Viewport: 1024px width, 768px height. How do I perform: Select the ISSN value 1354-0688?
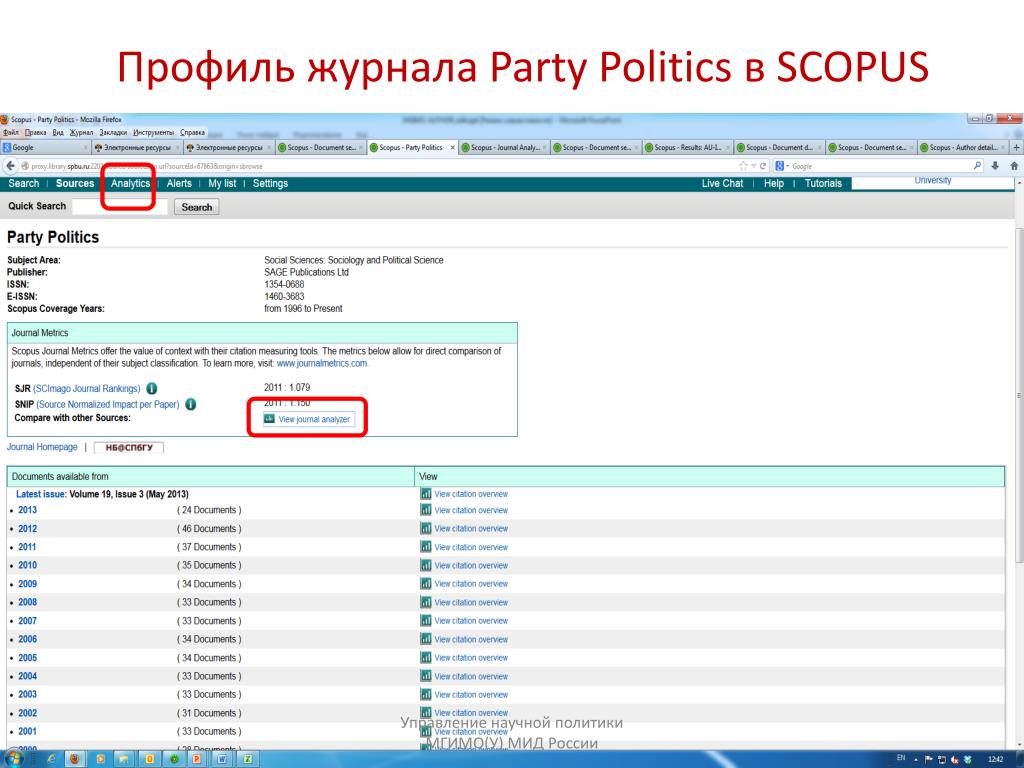tap(284, 284)
